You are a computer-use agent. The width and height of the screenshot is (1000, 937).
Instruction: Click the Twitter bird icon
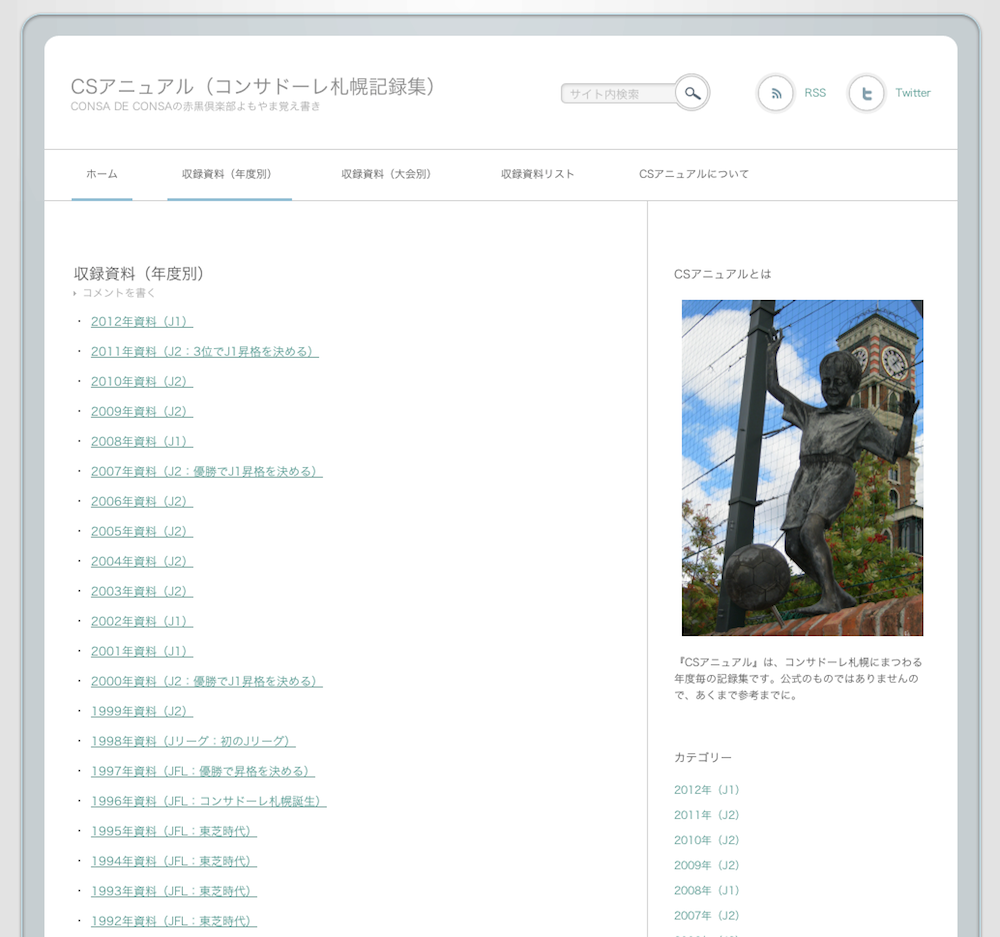coord(866,93)
